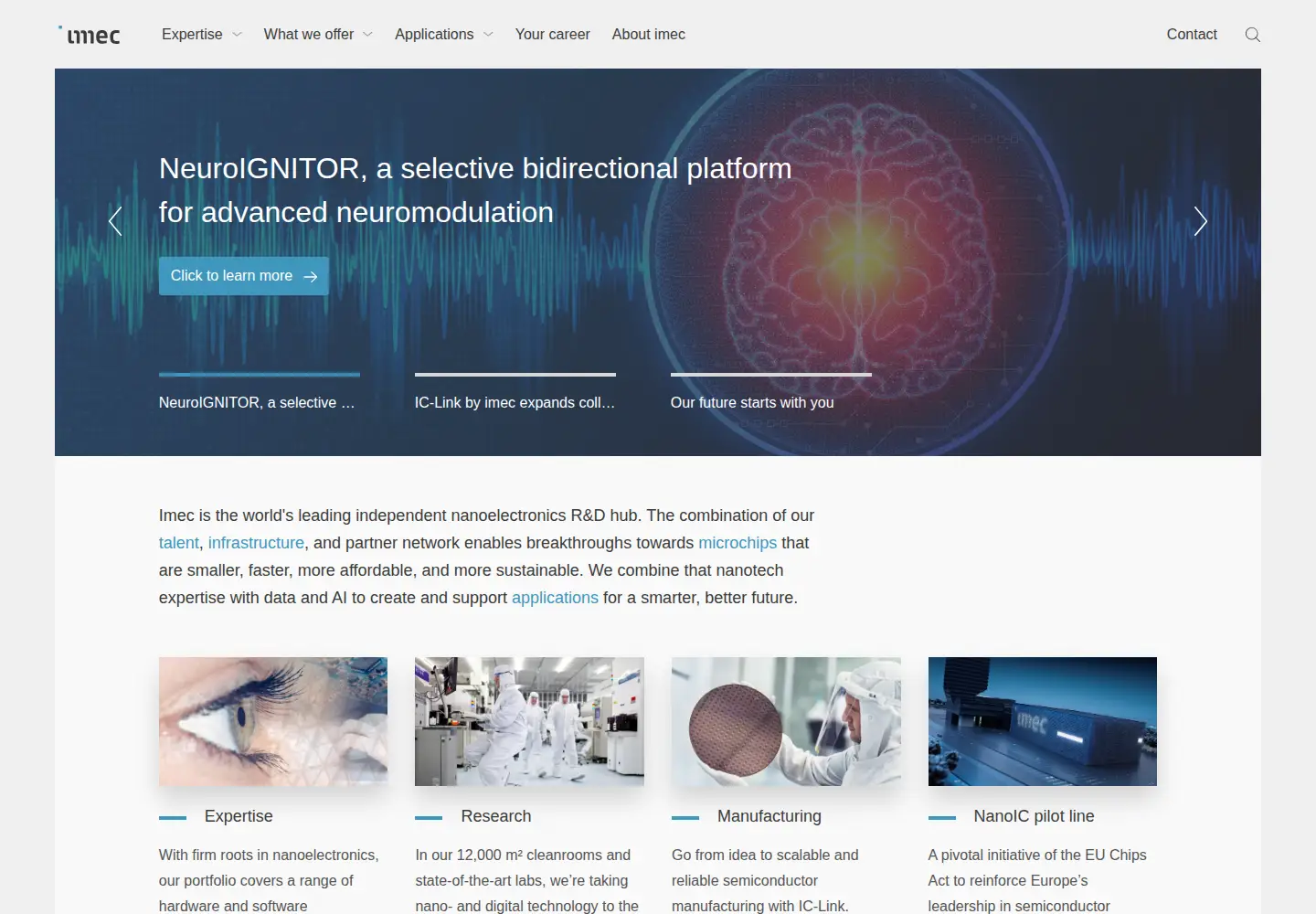
Task: Click the 'Imec is the world's leading' paragraph
Action: click(486, 557)
